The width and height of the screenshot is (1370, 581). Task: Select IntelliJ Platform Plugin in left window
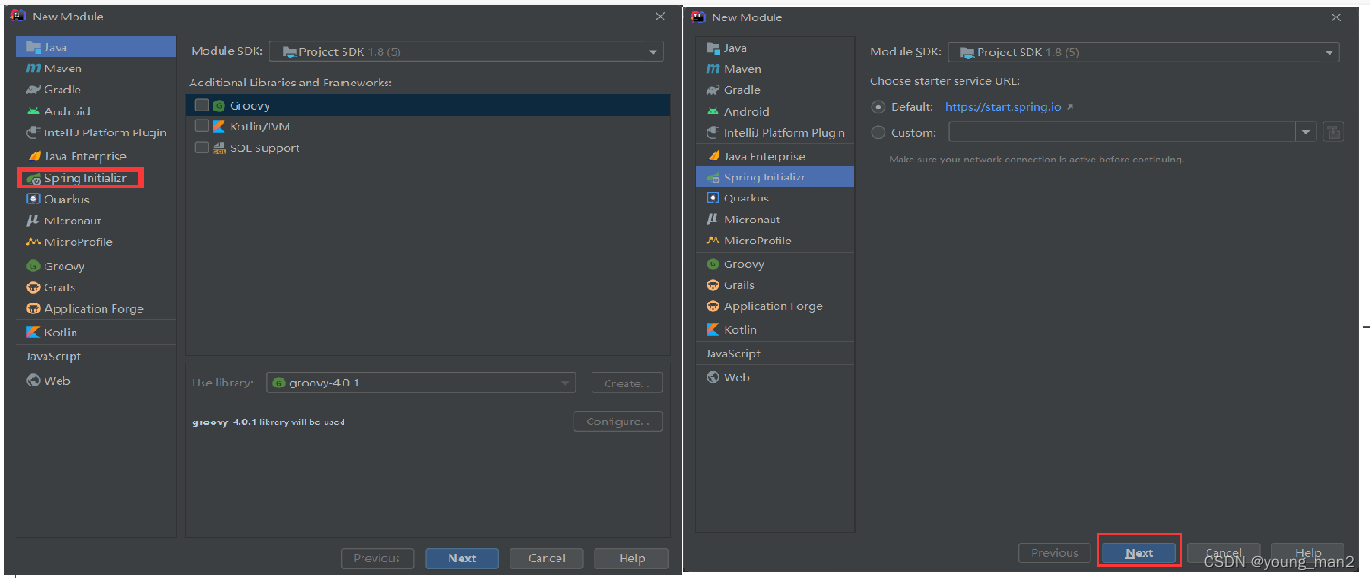point(96,133)
